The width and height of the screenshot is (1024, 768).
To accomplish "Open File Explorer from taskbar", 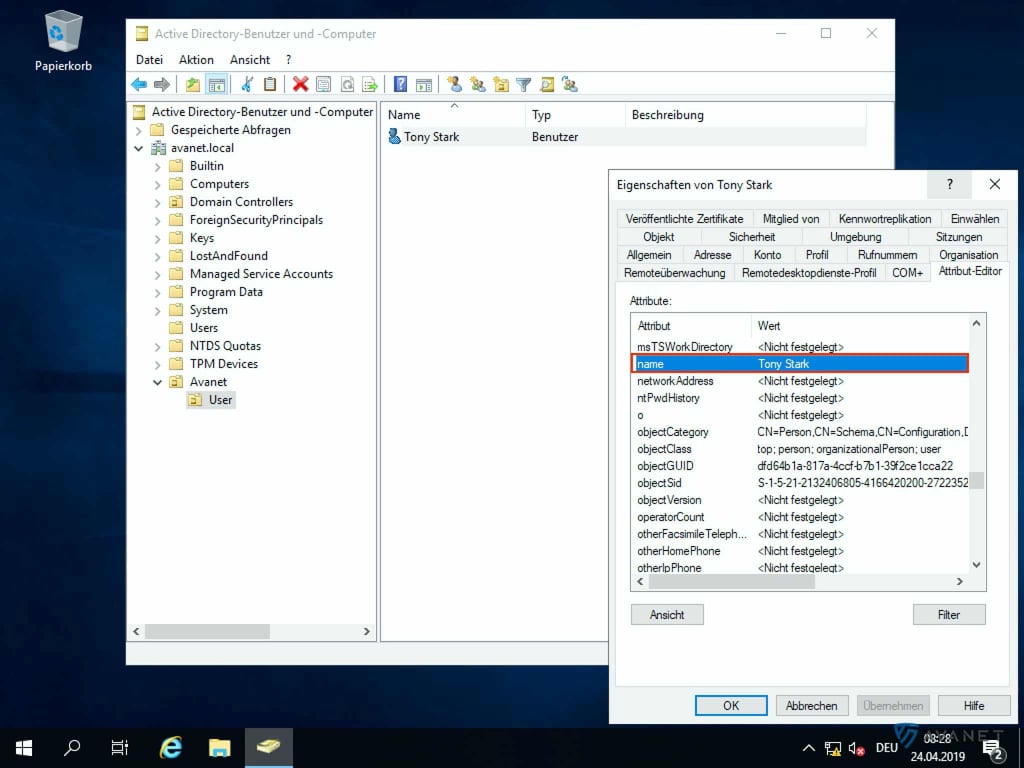I will 219,748.
